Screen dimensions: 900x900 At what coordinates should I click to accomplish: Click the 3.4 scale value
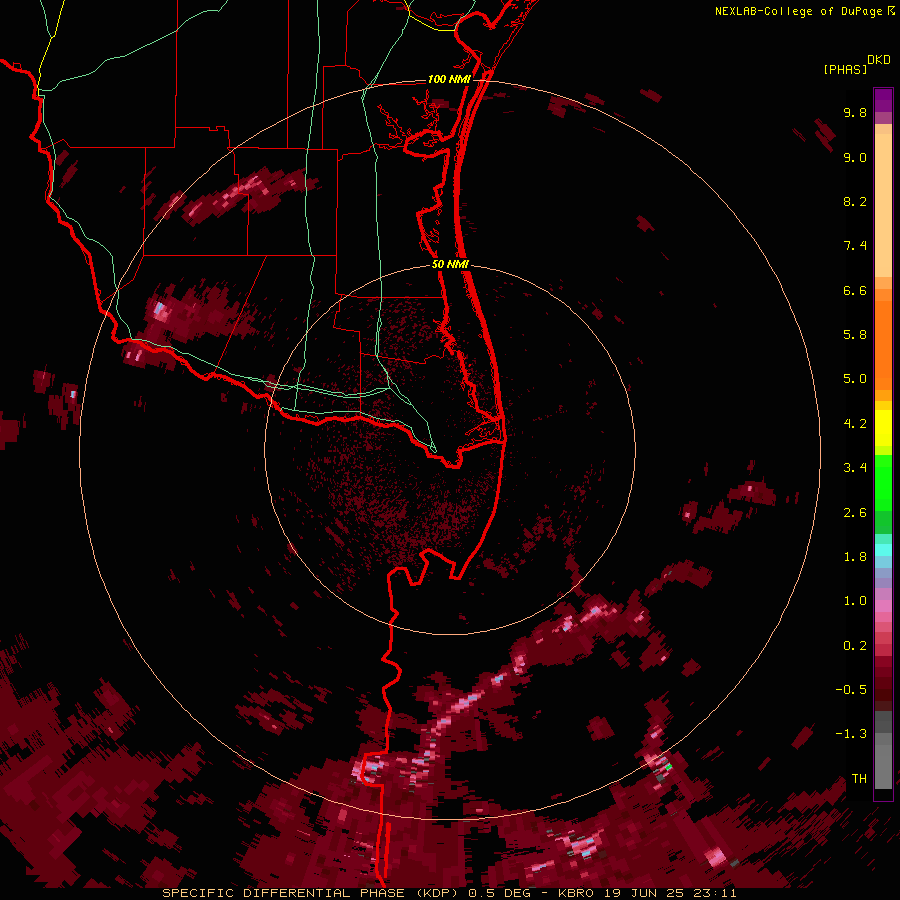pyautogui.click(x=855, y=468)
